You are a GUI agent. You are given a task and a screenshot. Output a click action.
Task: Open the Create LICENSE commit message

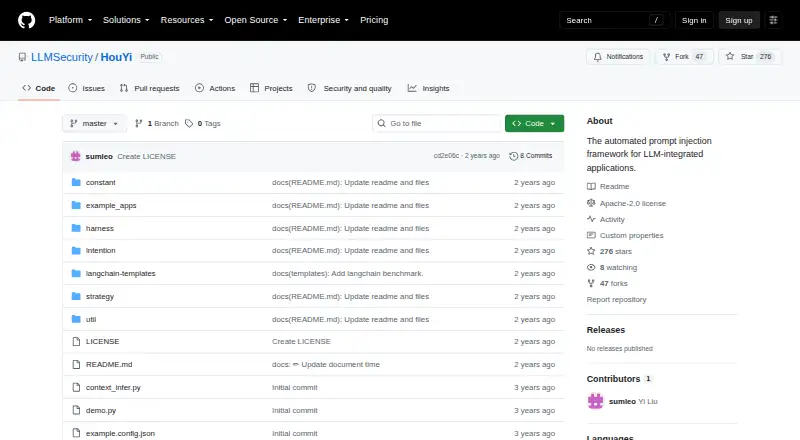tap(146, 156)
